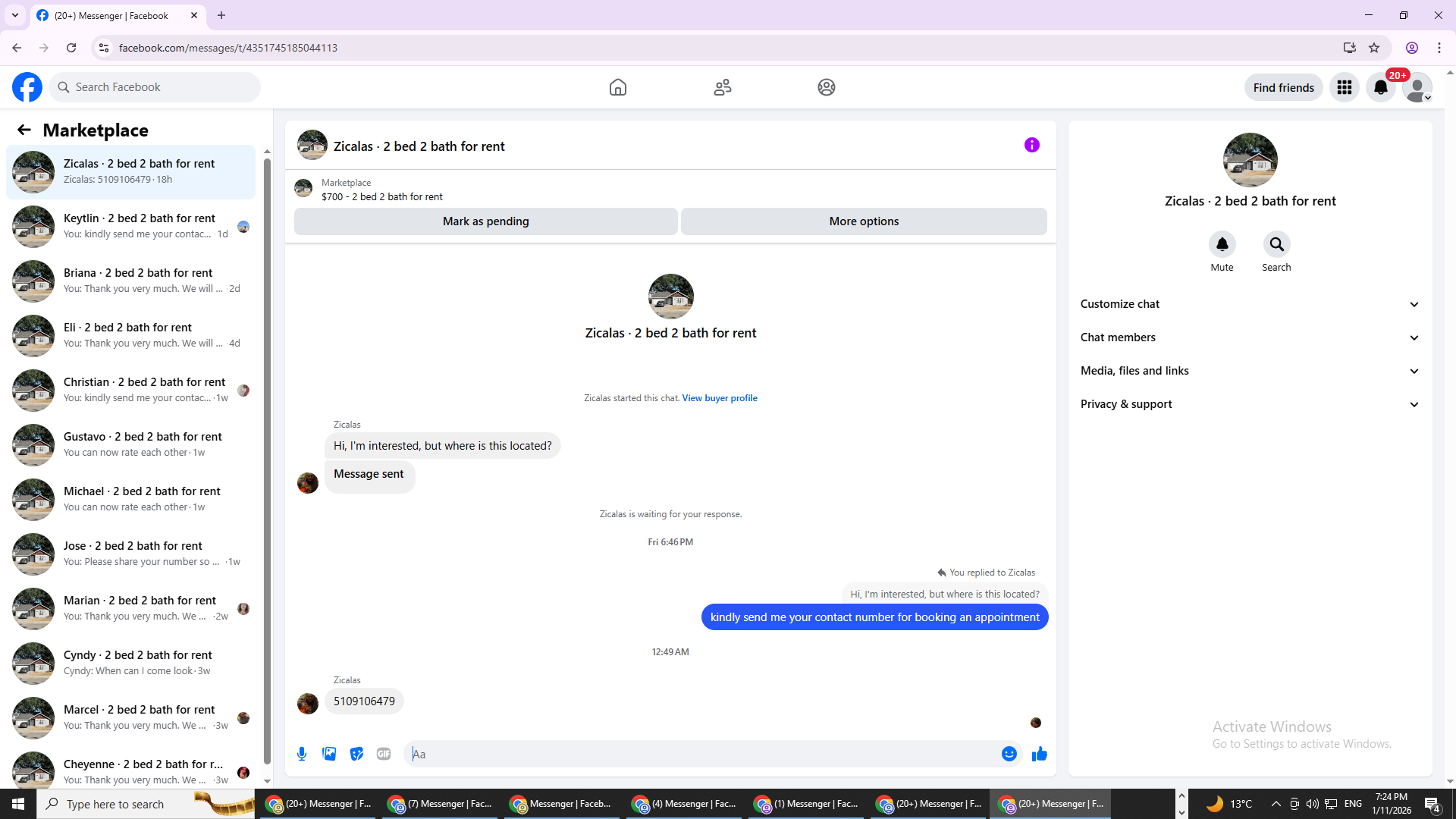Screen dimensions: 1456x819
Task: Open the Jose conversation
Action: pos(130,554)
